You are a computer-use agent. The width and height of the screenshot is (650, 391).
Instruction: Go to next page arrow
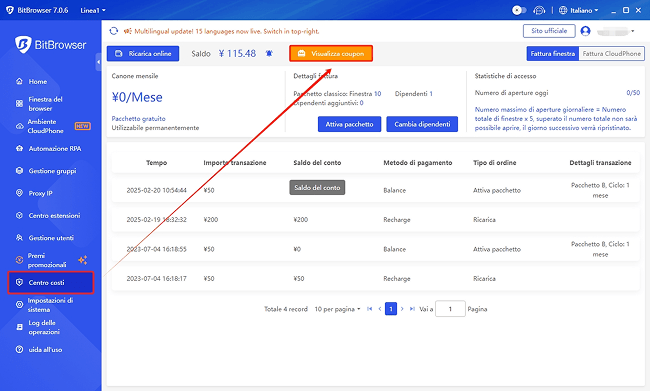point(402,309)
